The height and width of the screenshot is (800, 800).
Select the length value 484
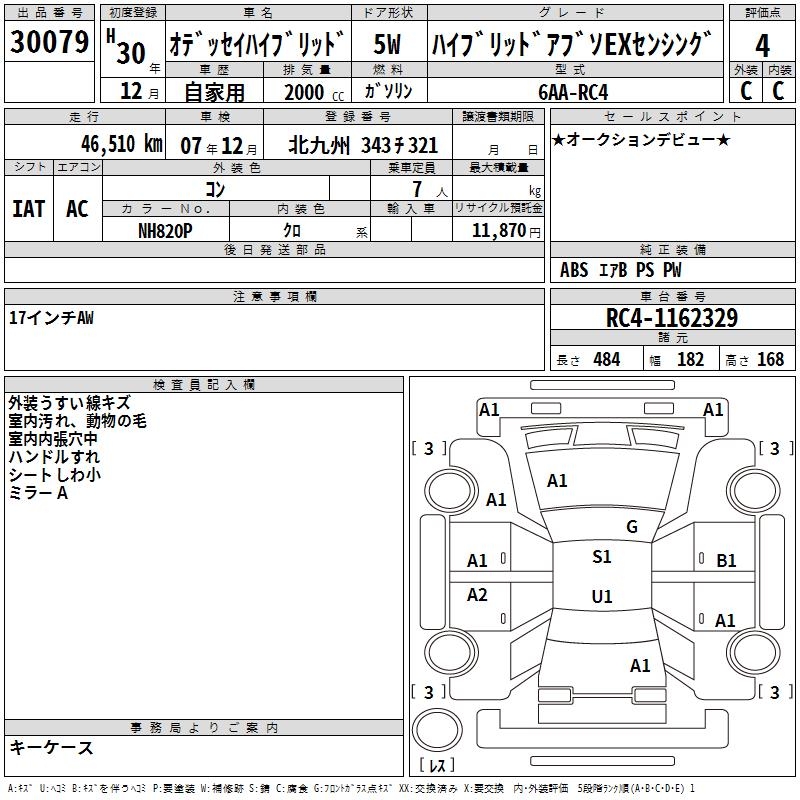tap(607, 360)
